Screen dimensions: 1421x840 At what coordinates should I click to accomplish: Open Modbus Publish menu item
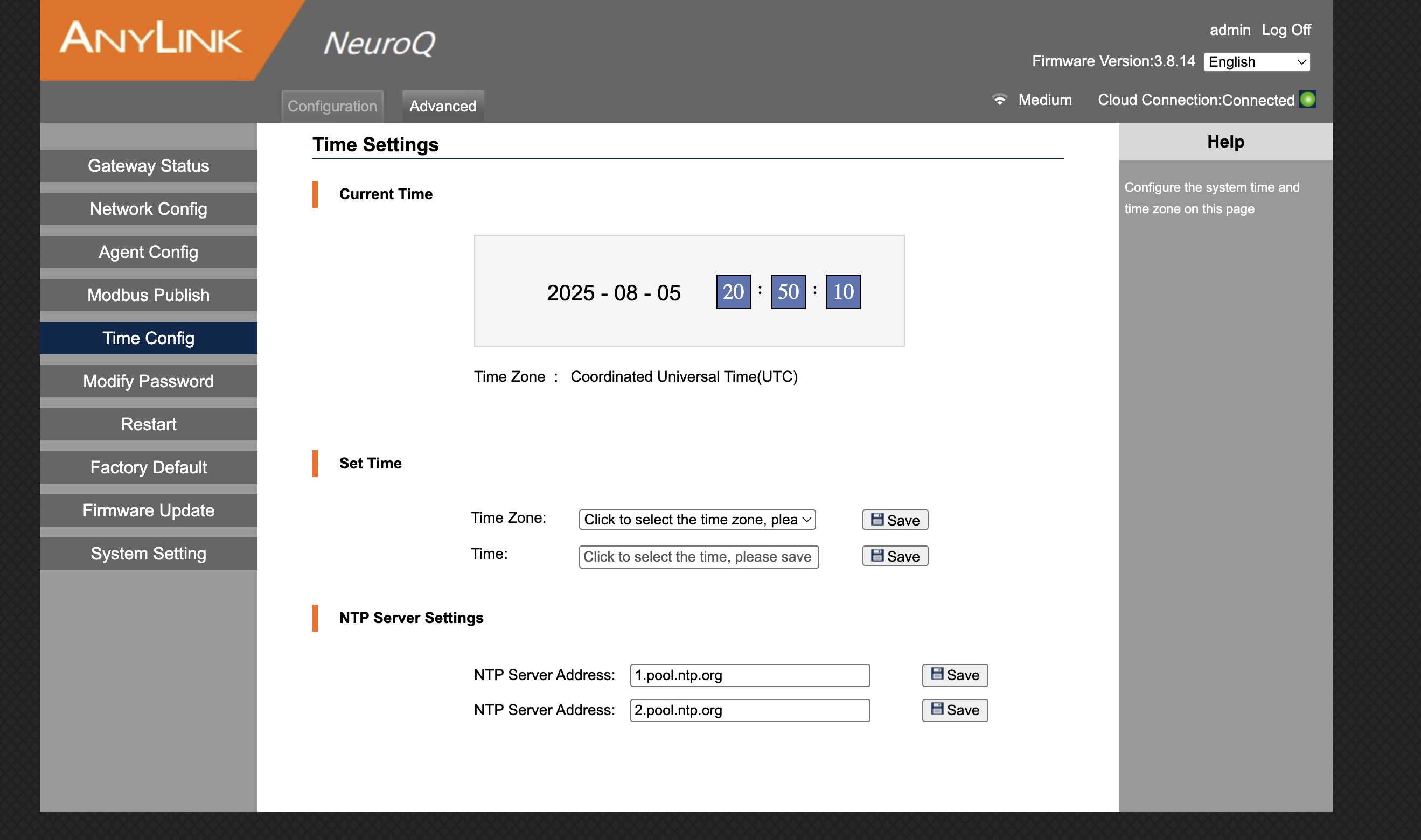(148, 295)
